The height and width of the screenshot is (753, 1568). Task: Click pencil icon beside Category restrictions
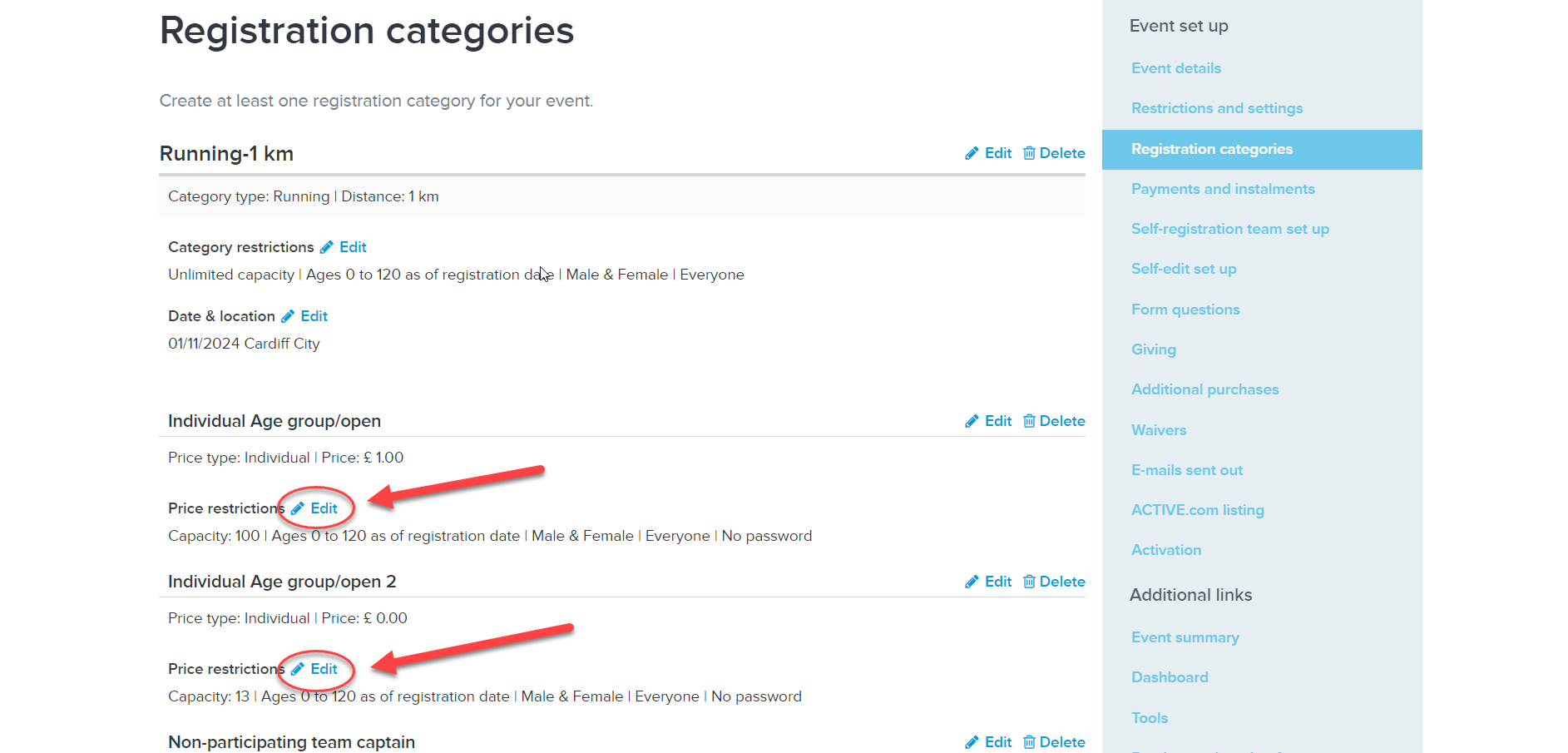click(x=326, y=247)
